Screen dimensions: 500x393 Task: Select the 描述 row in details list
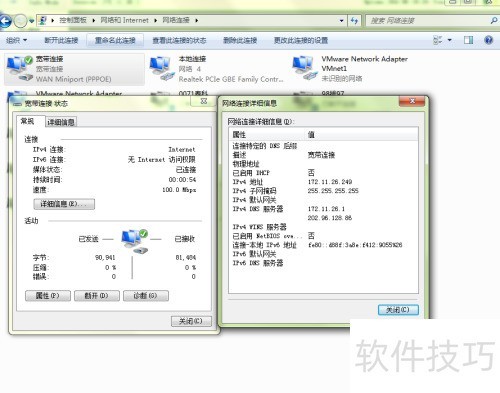pos(323,155)
